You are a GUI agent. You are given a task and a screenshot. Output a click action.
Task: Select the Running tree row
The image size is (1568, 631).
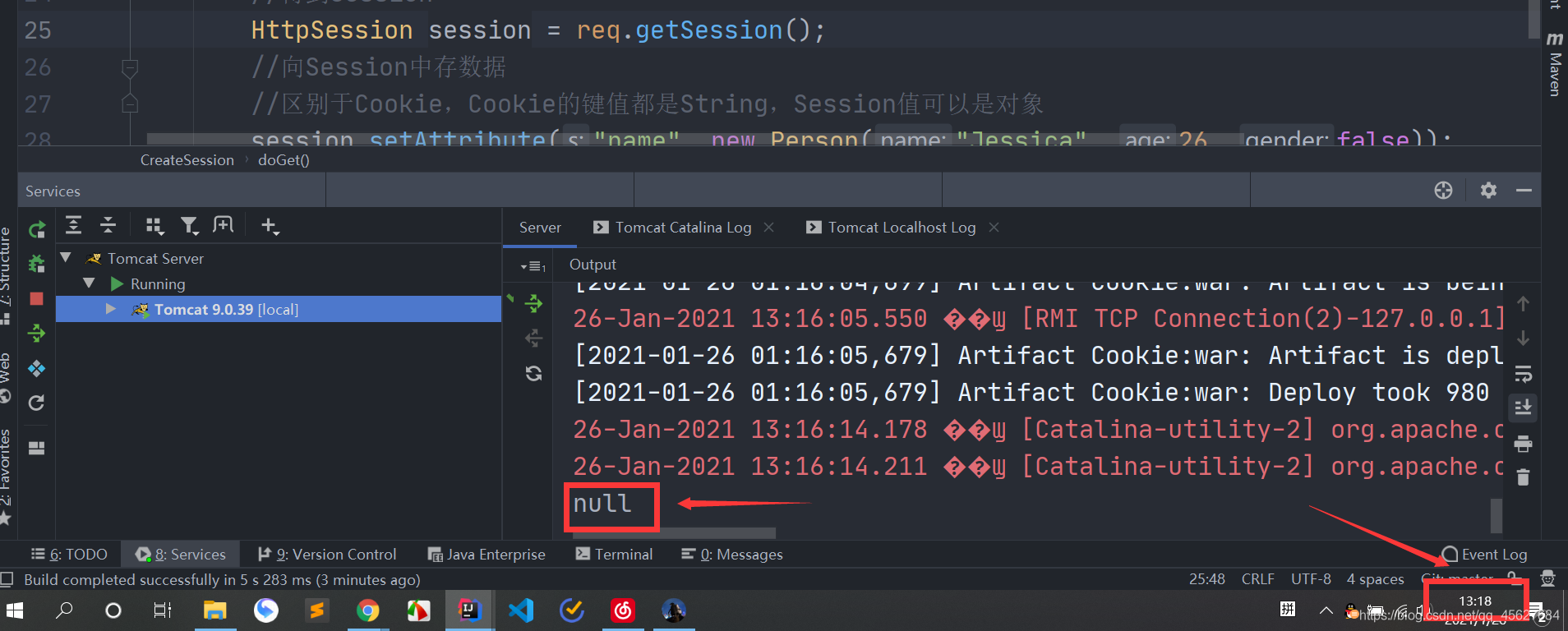click(279, 283)
